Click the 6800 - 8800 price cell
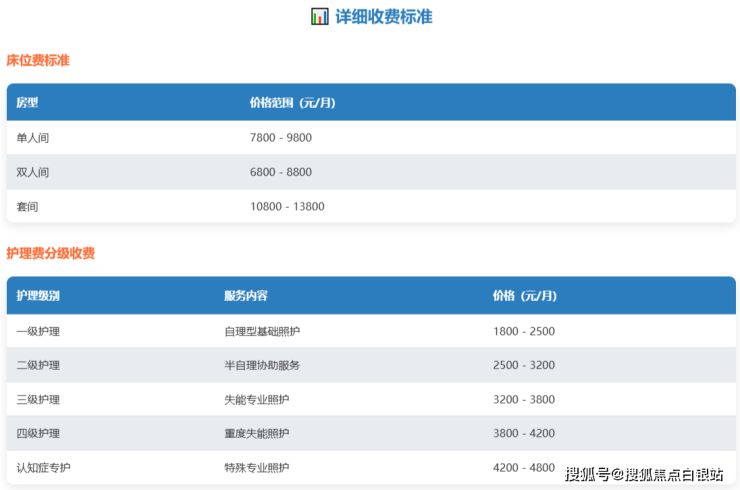The width and height of the screenshot is (740, 490). [x=280, y=172]
